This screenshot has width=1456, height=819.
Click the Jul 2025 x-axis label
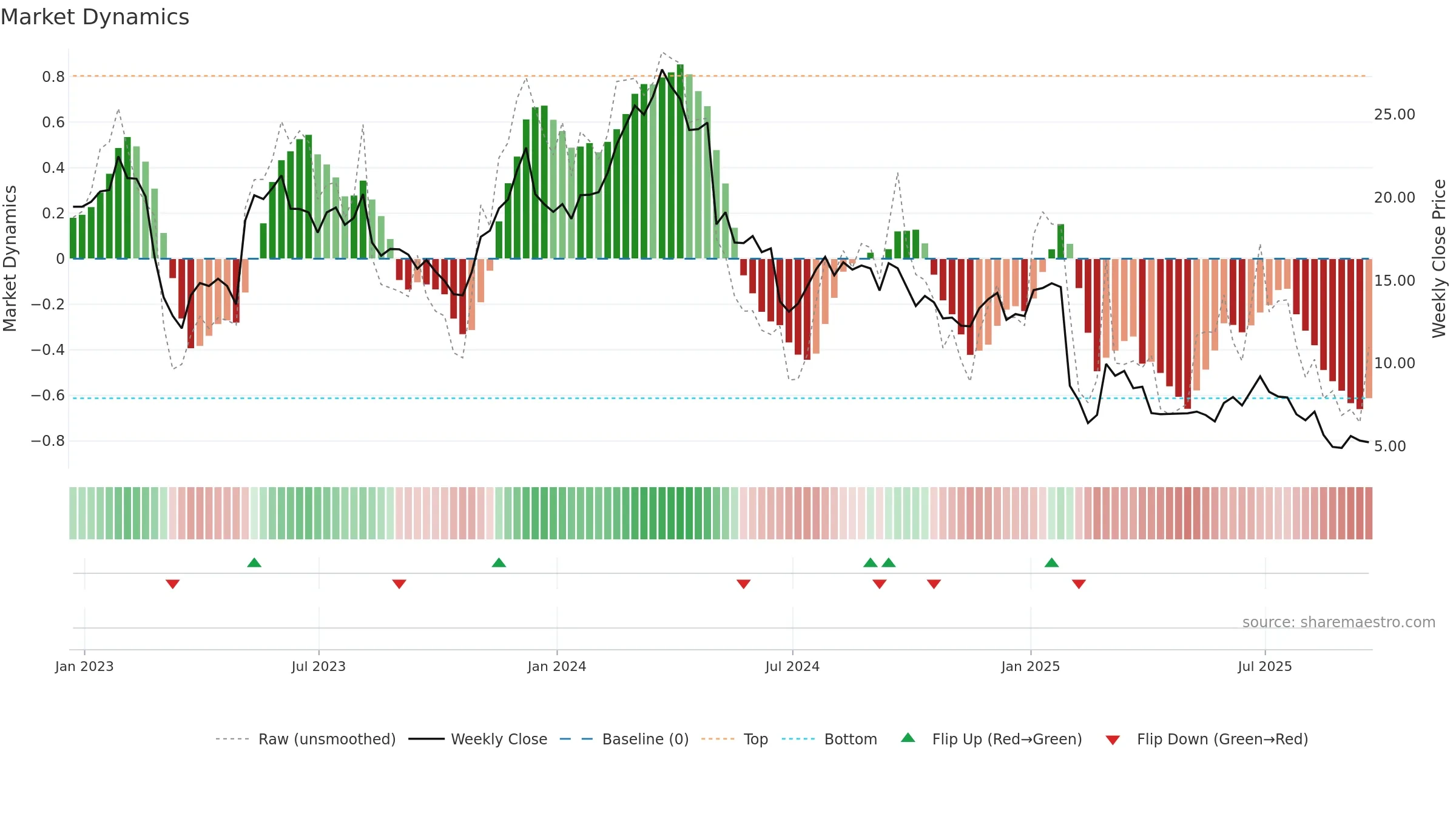(1265, 666)
